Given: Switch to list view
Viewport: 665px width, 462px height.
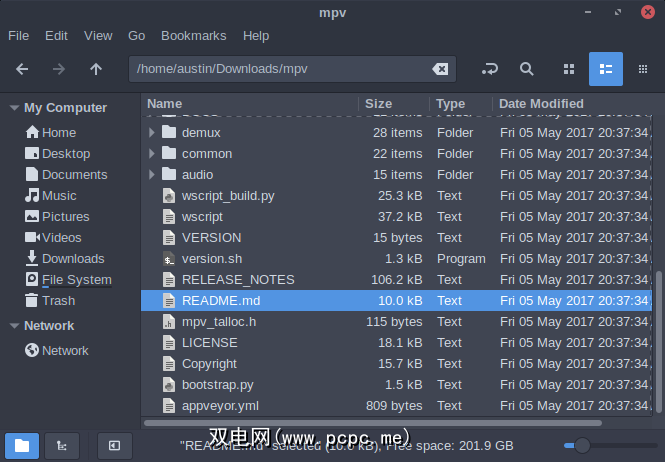Looking at the screenshot, I should (x=606, y=69).
